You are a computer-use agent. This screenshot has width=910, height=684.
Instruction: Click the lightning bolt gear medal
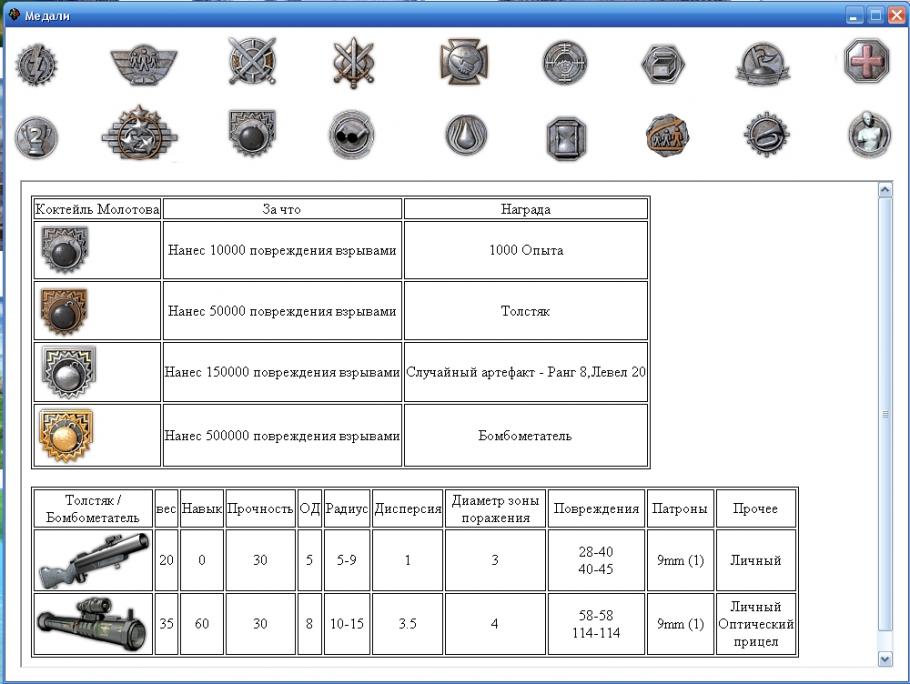tap(36, 65)
